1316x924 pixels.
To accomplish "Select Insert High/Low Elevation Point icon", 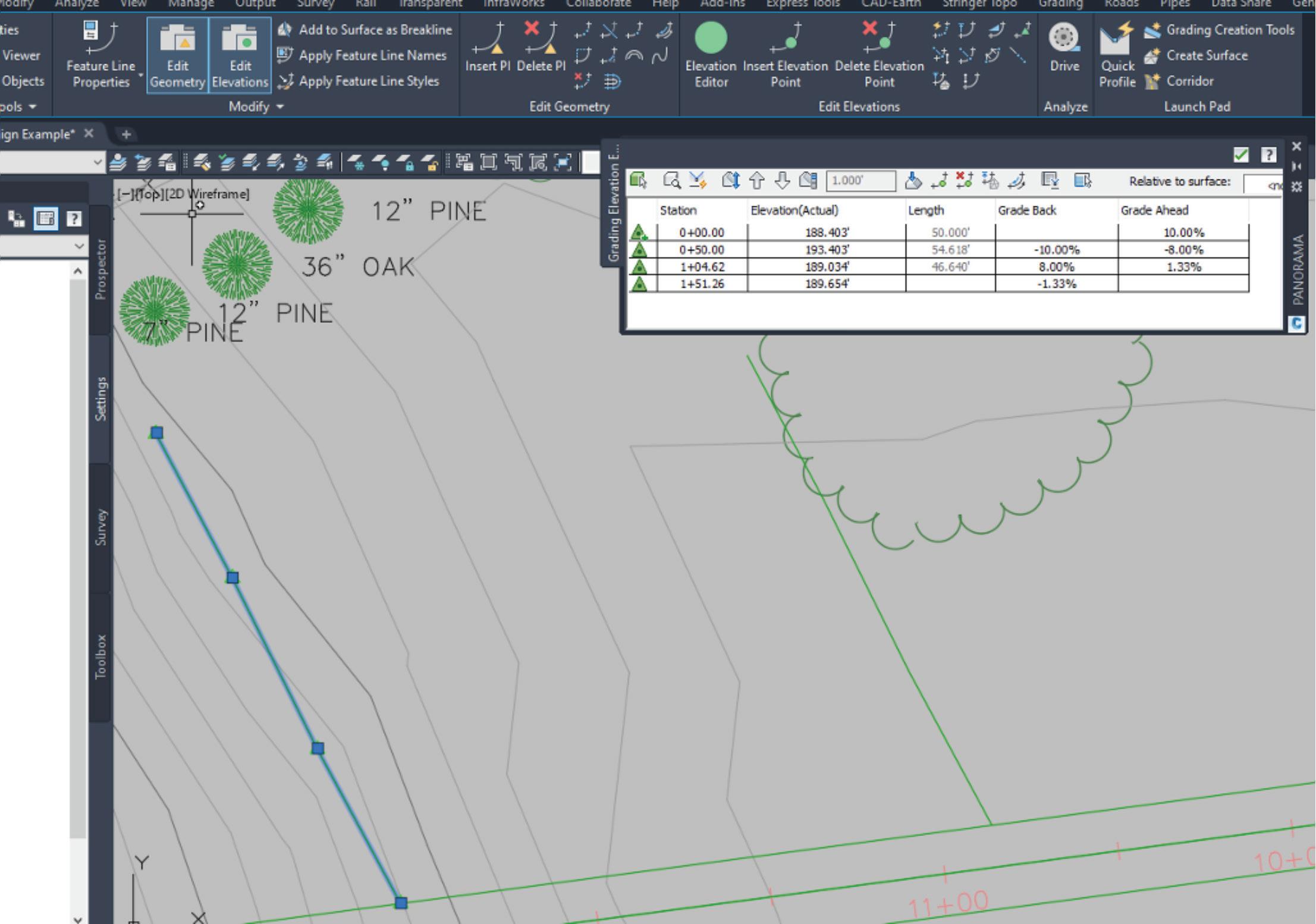I will (1023, 30).
